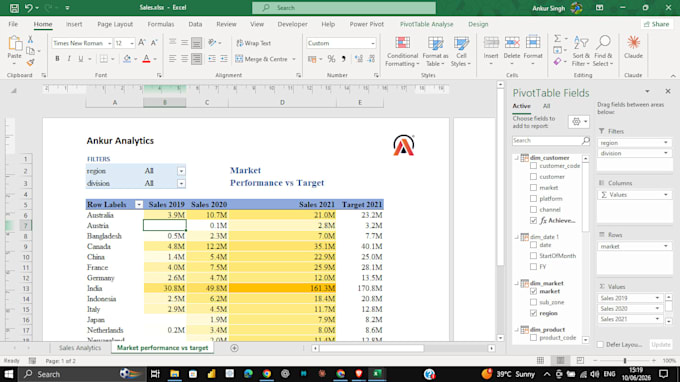
Task: Switch to All tab in PivotTable Fields
Action: click(546, 106)
